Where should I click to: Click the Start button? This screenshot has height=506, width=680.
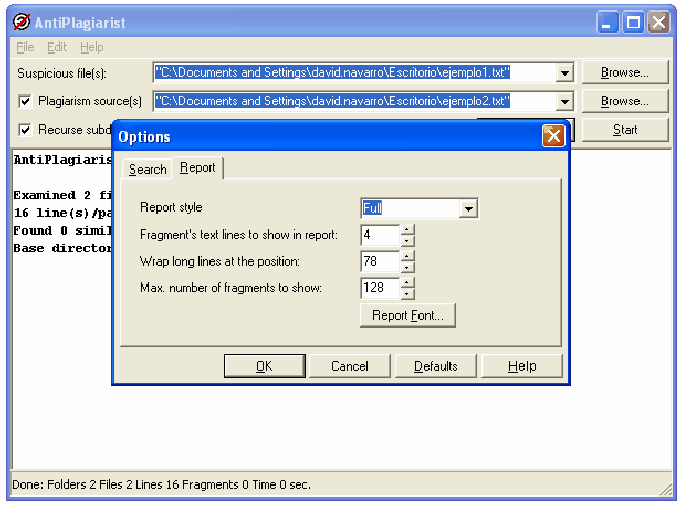click(x=624, y=130)
